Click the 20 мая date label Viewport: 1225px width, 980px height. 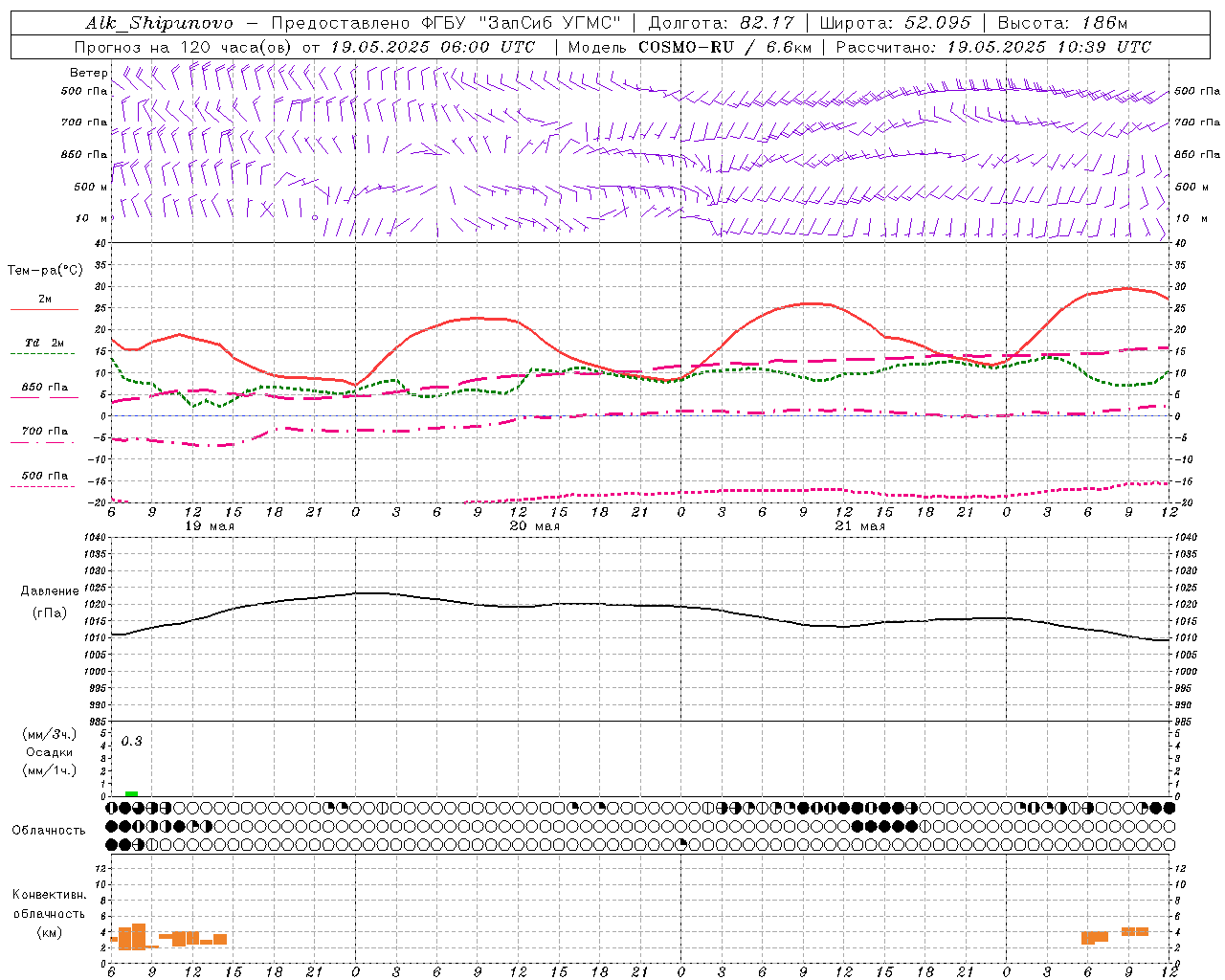(x=534, y=525)
